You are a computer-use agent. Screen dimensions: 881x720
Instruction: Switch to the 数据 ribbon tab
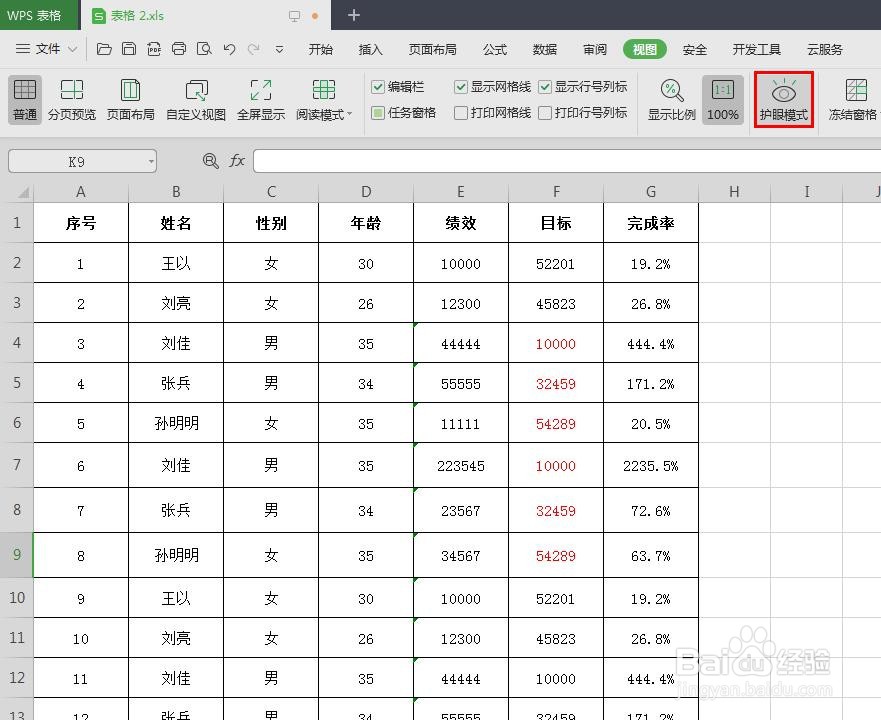[543, 48]
